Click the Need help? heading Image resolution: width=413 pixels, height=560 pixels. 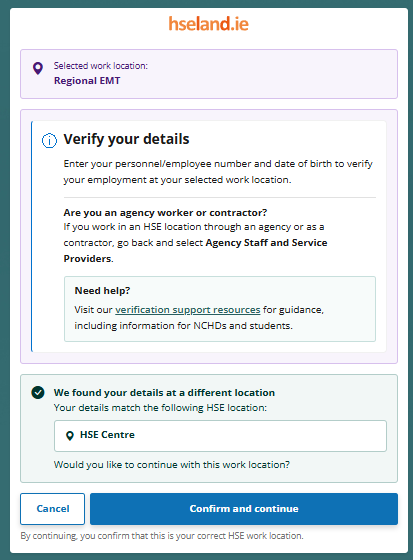point(102,291)
